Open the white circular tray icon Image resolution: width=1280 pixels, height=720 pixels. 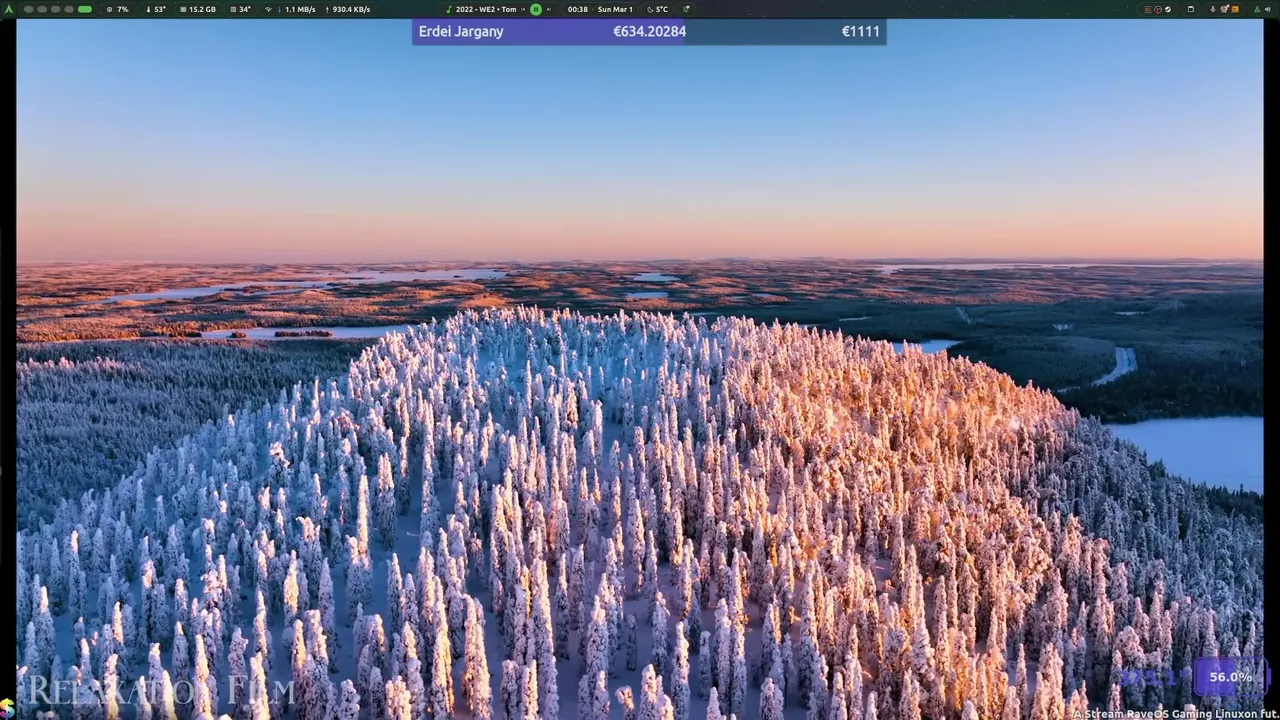click(1168, 9)
